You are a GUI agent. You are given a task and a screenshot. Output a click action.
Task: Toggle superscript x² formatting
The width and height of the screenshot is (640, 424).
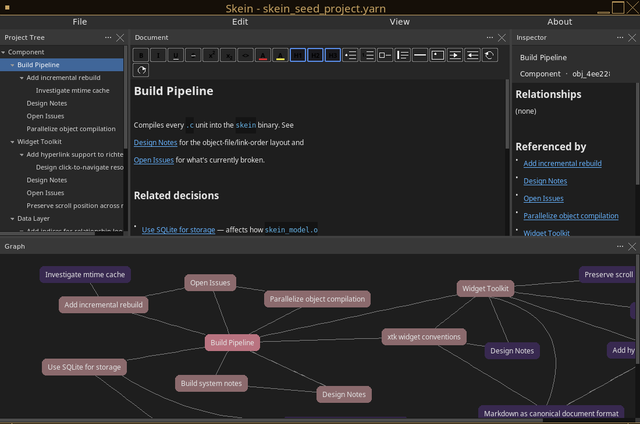[211, 55]
